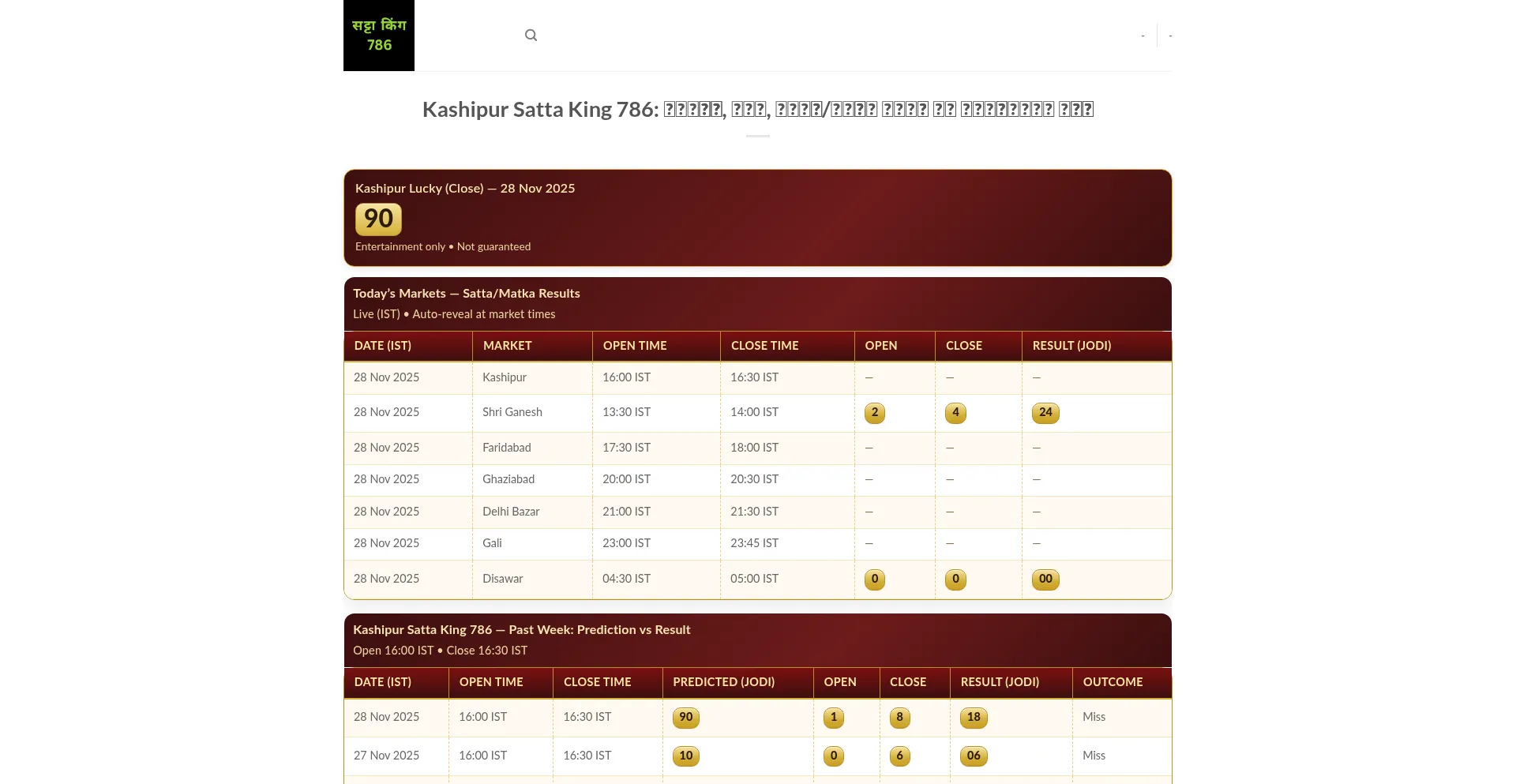Click result badge 06 in 27 Nov row
1516x784 pixels.
point(974,756)
